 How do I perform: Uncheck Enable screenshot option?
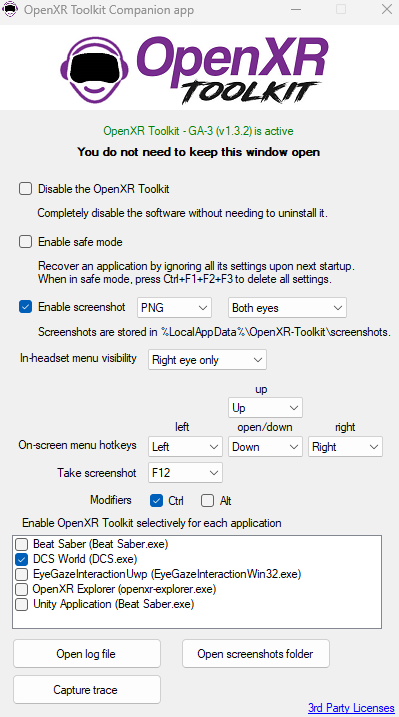pos(25,307)
